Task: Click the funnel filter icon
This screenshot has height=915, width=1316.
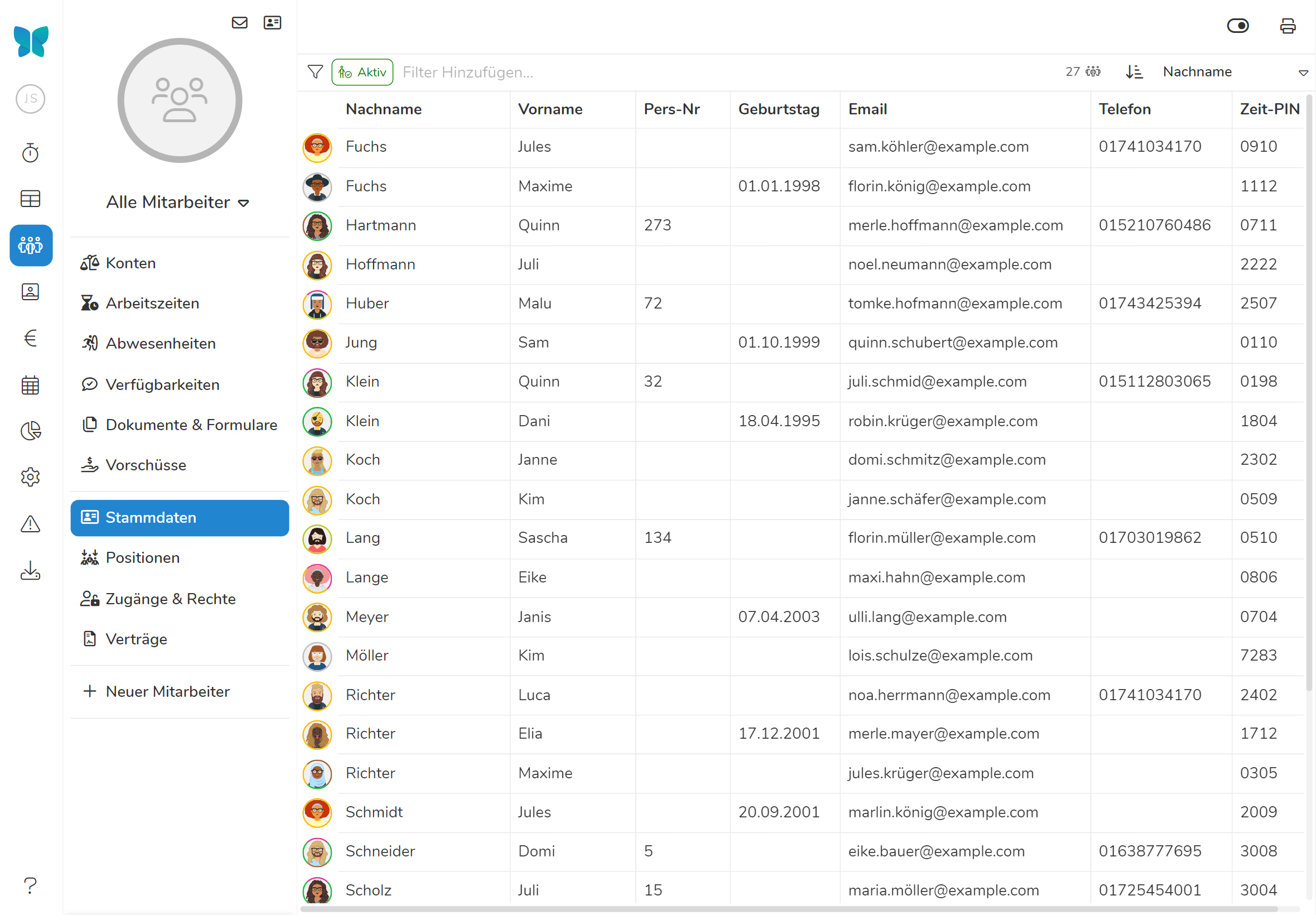Action: click(315, 72)
